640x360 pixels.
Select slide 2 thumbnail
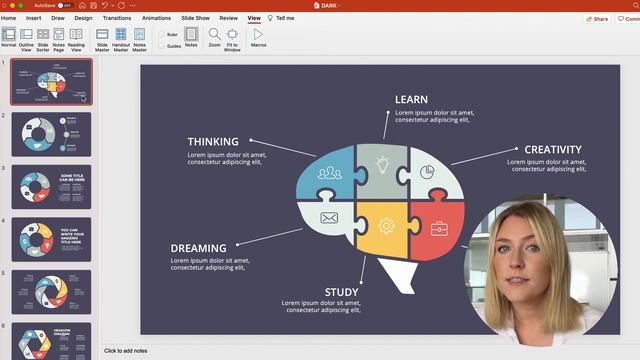point(51,134)
